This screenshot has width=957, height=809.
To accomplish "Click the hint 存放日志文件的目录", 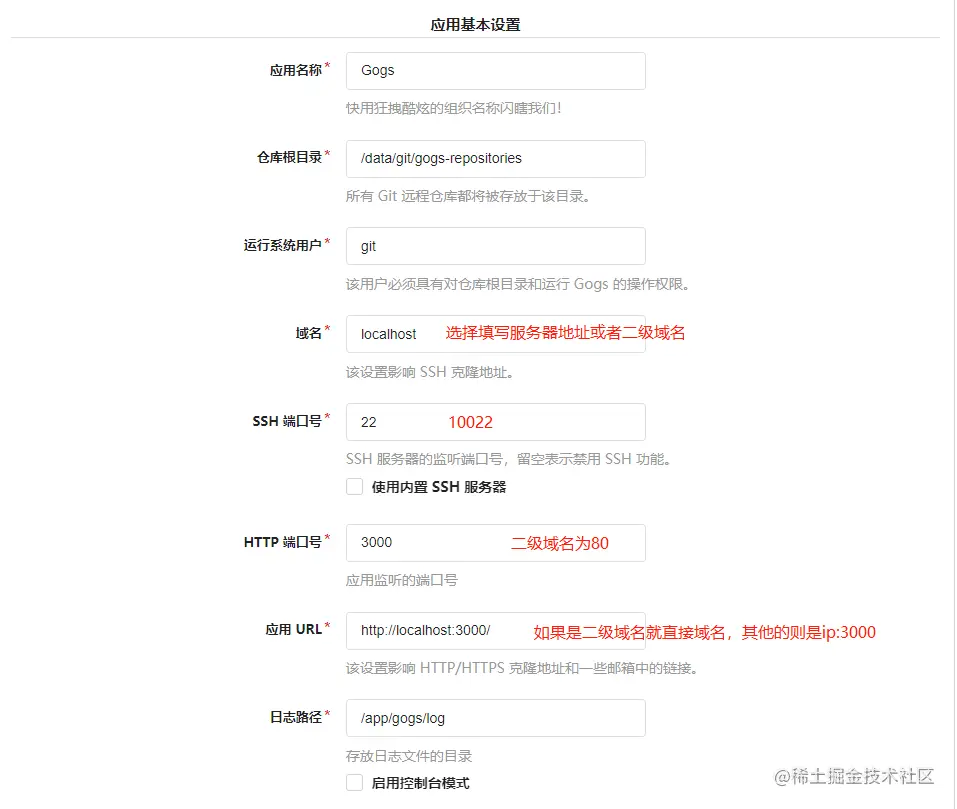I will 409,757.
